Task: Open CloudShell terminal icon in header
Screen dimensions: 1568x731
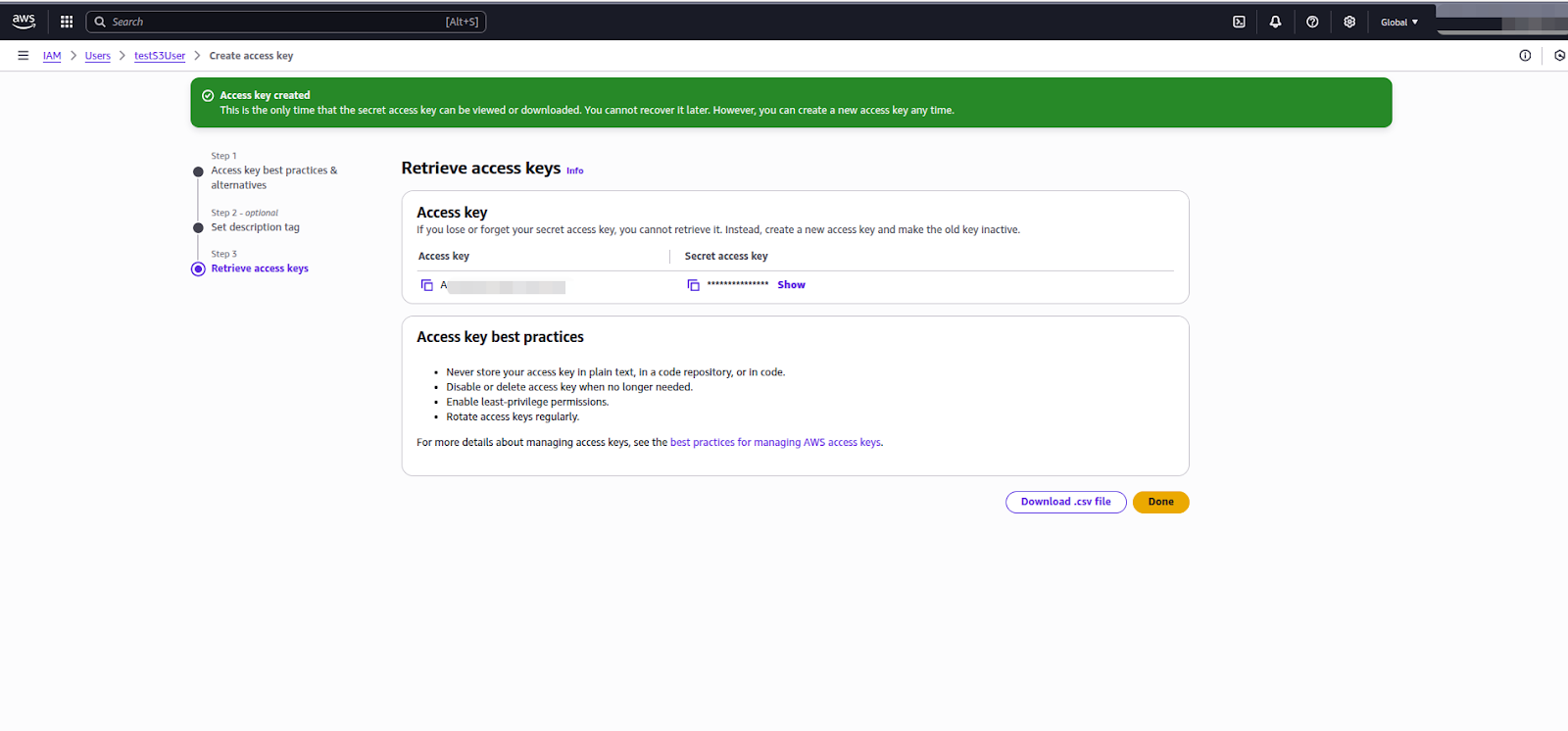Action: coord(1239,22)
